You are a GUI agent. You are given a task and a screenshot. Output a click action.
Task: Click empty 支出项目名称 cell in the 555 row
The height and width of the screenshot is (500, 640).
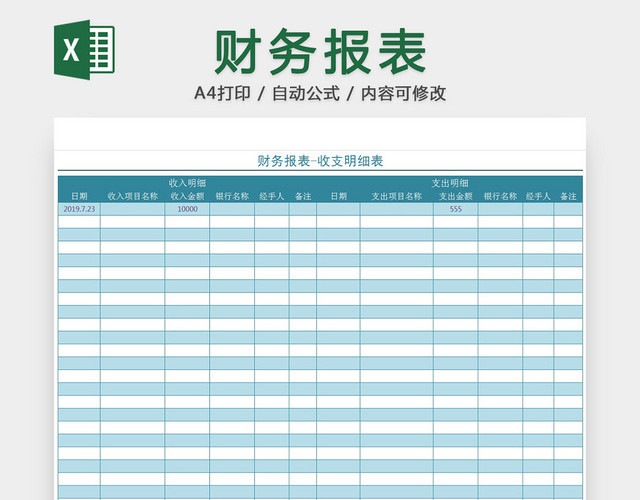[397, 209]
